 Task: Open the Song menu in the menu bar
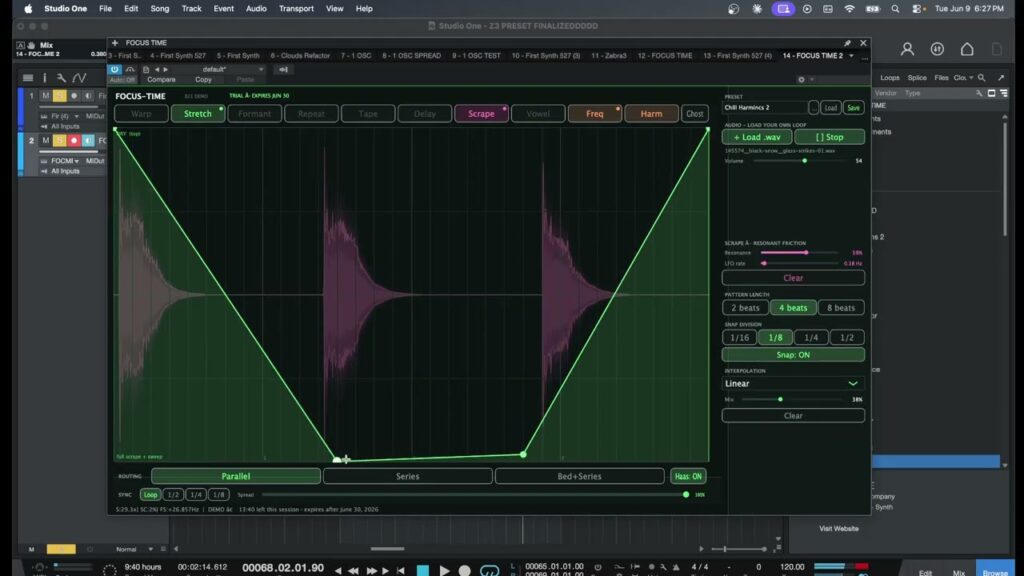(159, 8)
